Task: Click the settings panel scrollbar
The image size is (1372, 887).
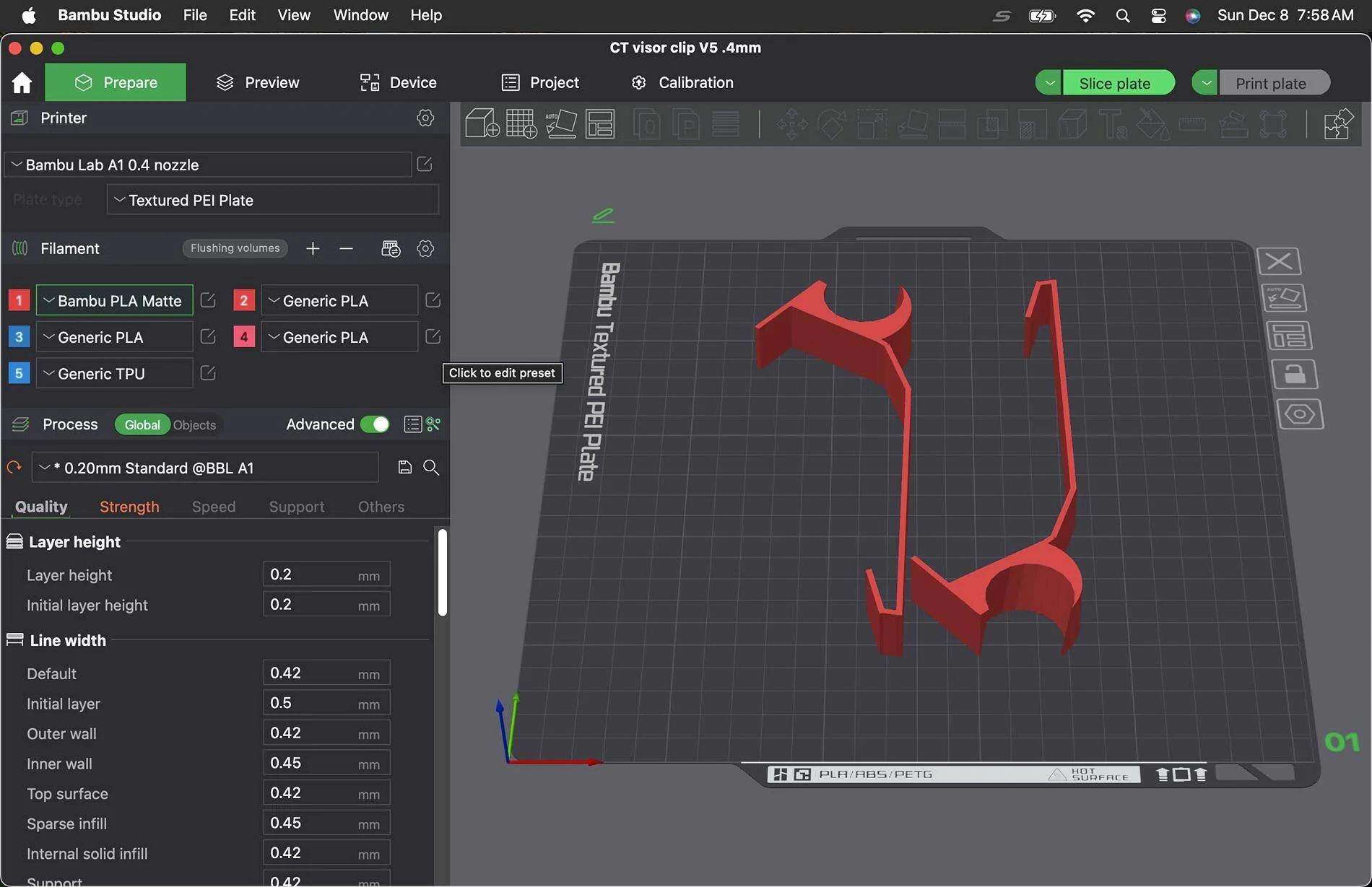Action: tap(443, 573)
